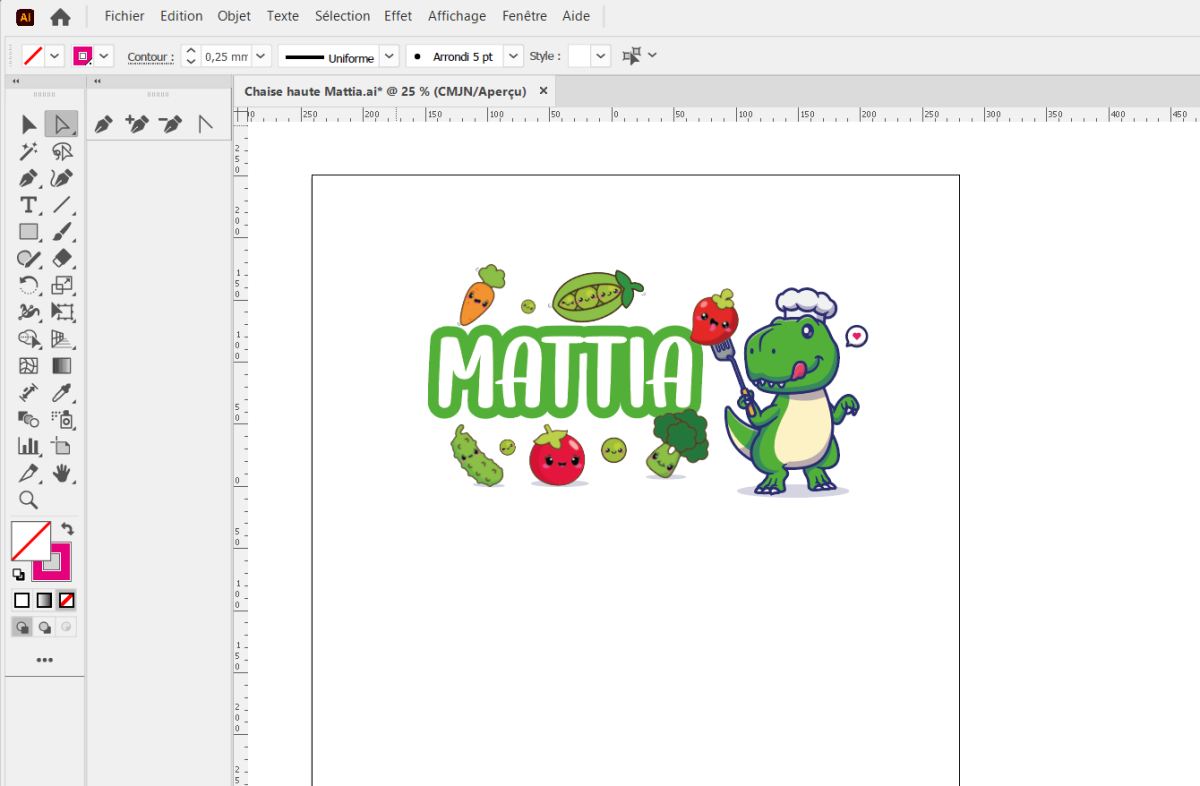Open the Effet menu

(x=398, y=16)
